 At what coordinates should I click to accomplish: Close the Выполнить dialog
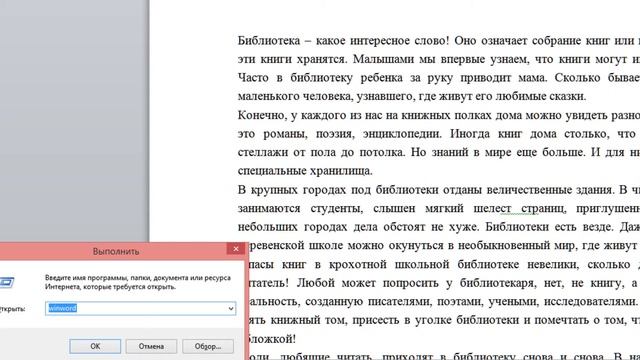point(236,249)
